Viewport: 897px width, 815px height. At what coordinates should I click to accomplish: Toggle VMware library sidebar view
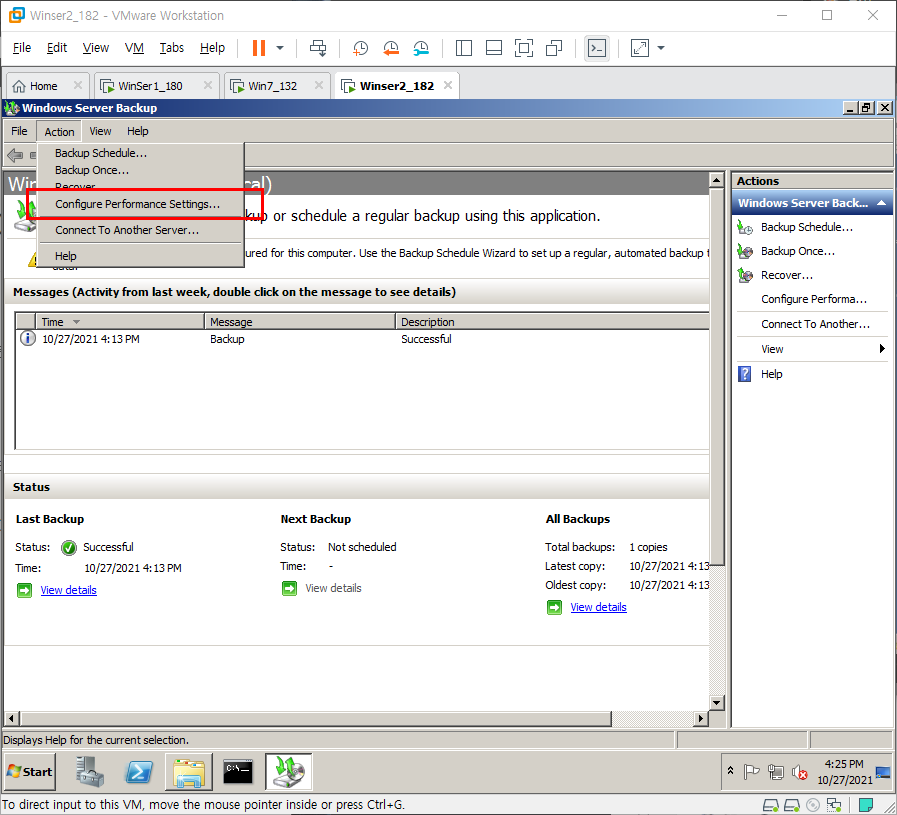[464, 48]
